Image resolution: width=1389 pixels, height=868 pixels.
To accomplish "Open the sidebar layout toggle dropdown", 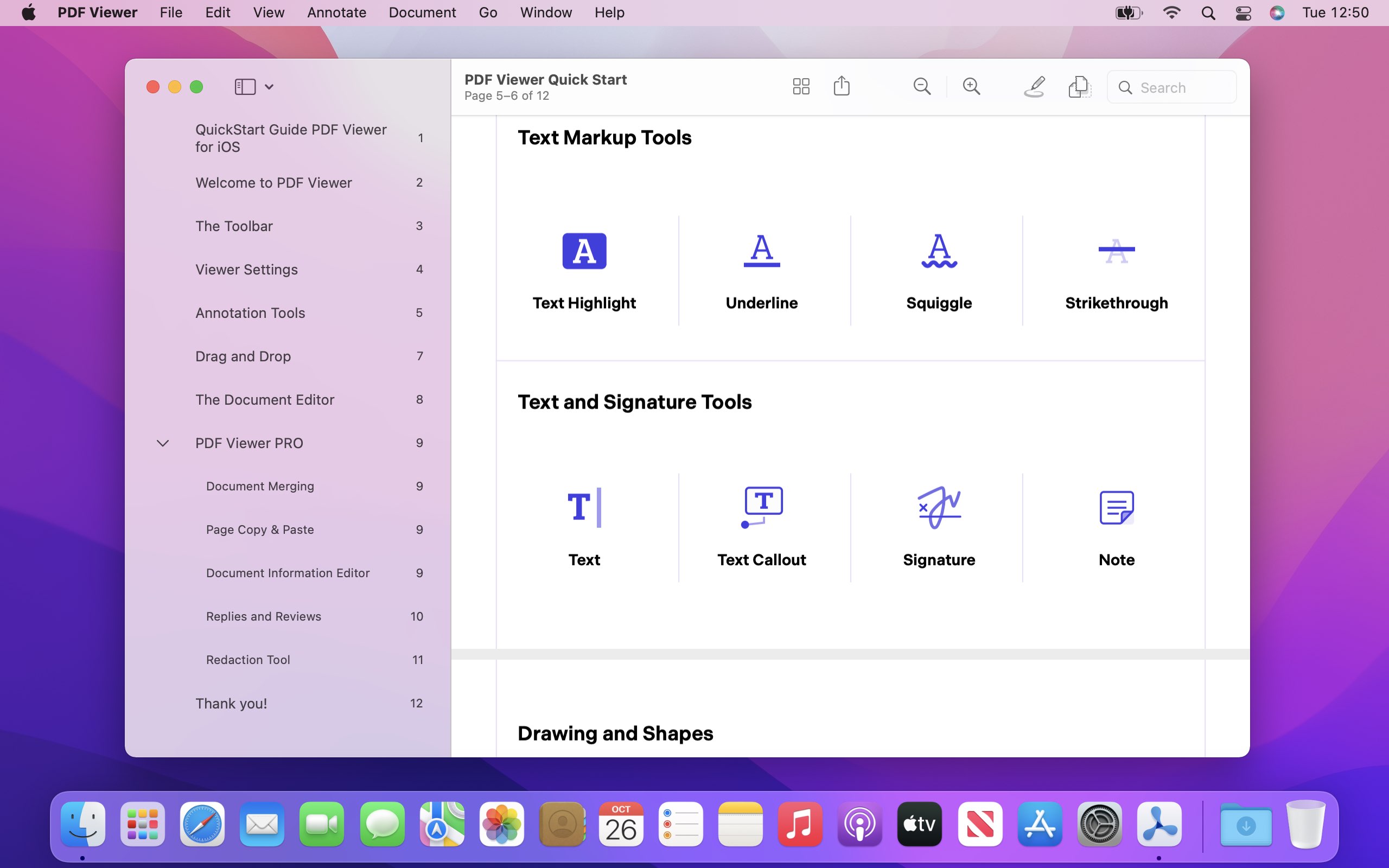I will click(268, 87).
